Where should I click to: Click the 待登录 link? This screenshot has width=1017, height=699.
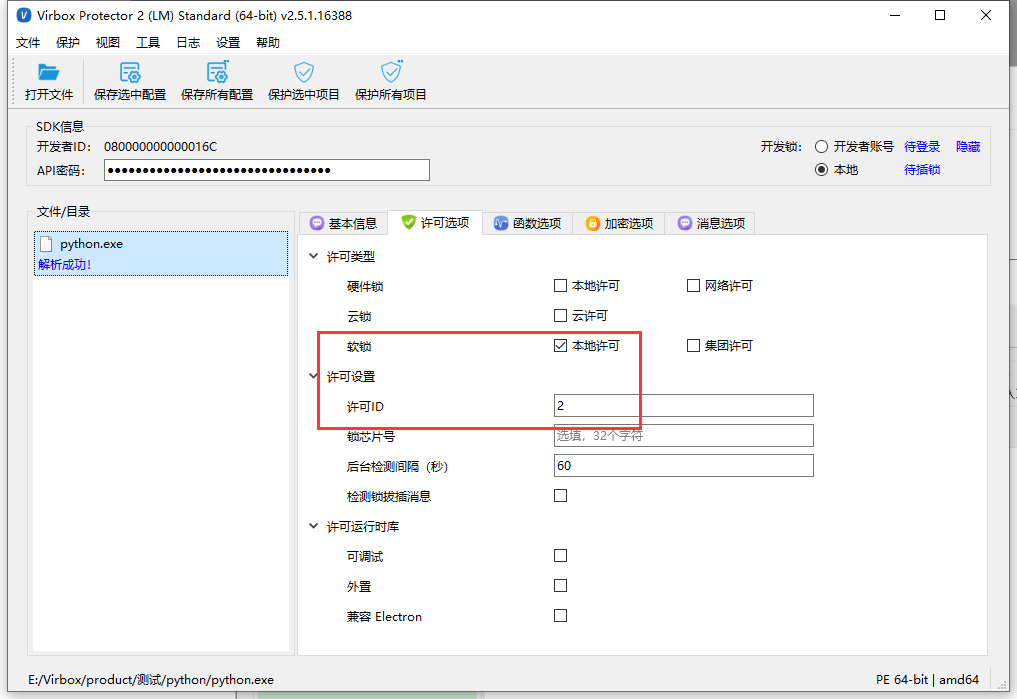(922, 147)
